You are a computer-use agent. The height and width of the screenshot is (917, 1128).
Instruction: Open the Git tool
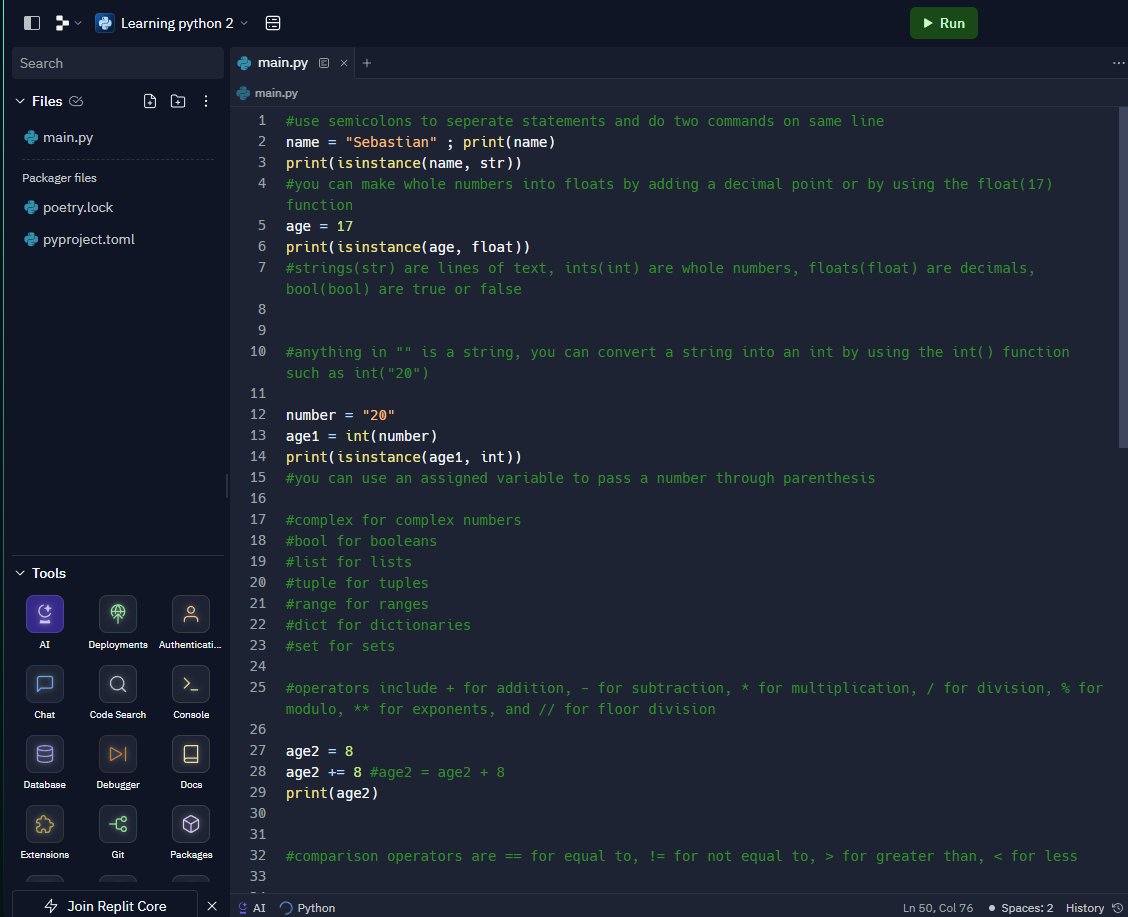[118, 832]
